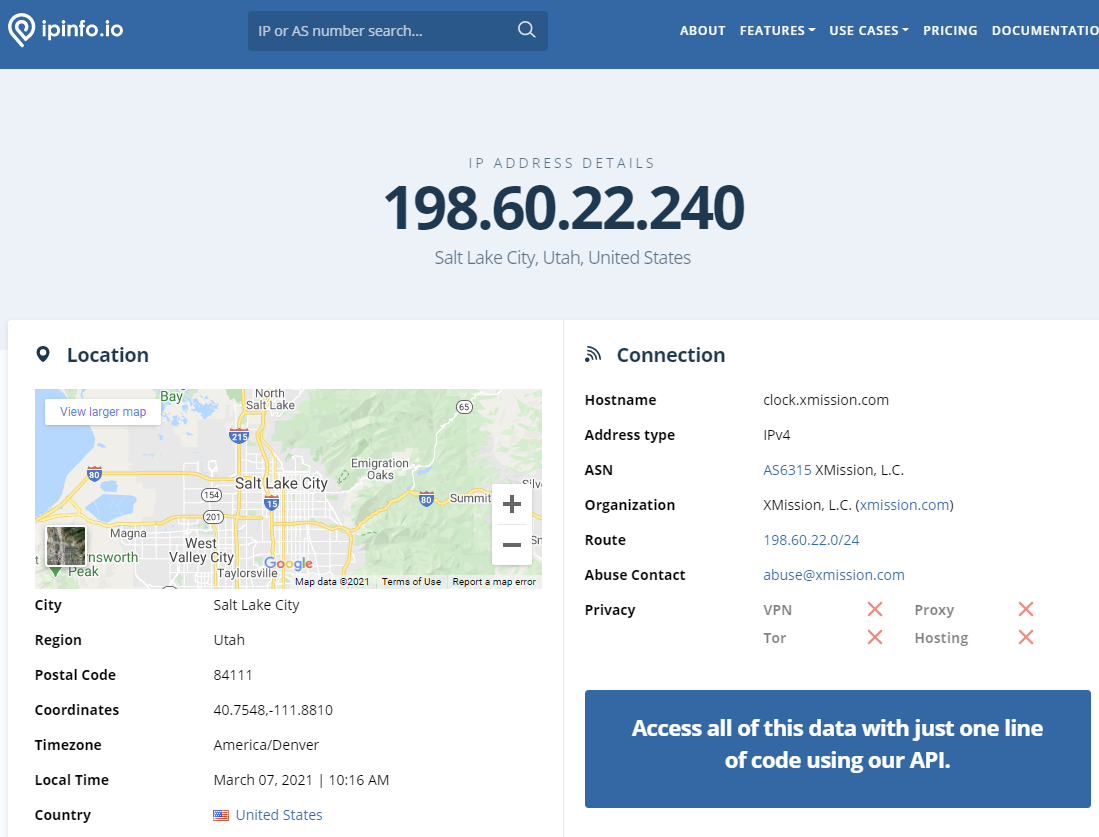Image resolution: width=1099 pixels, height=837 pixels.
Task: Open the USE CASES dropdown
Action: pyautogui.click(x=869, y=30)
